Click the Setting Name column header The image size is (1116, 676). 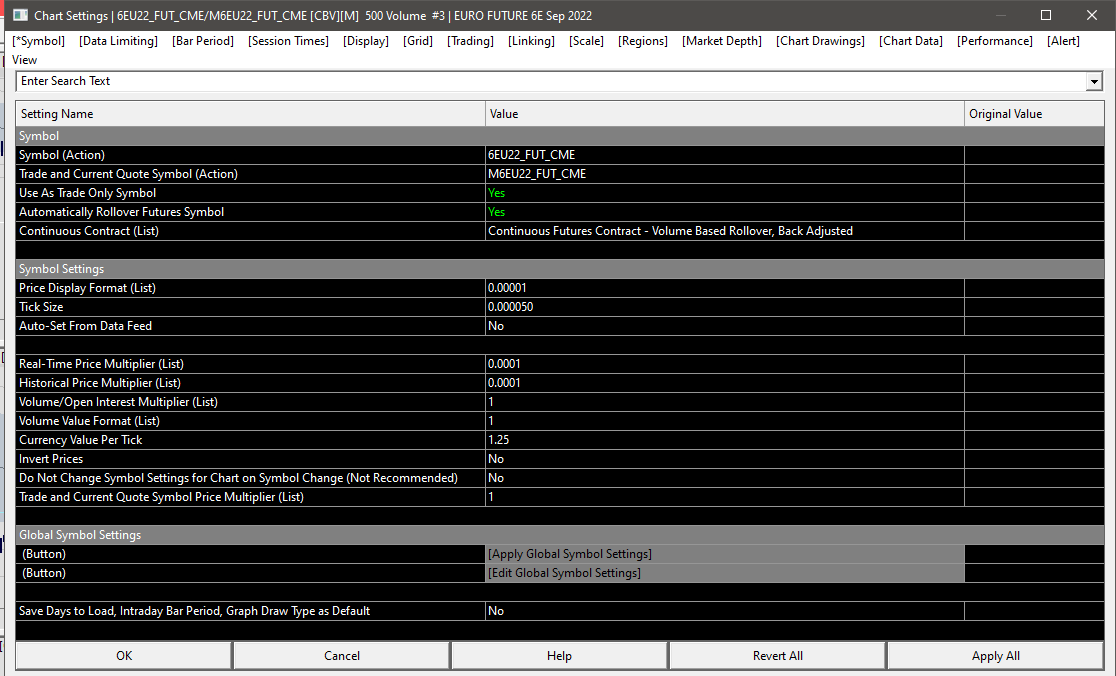click(x=250, y=114)
